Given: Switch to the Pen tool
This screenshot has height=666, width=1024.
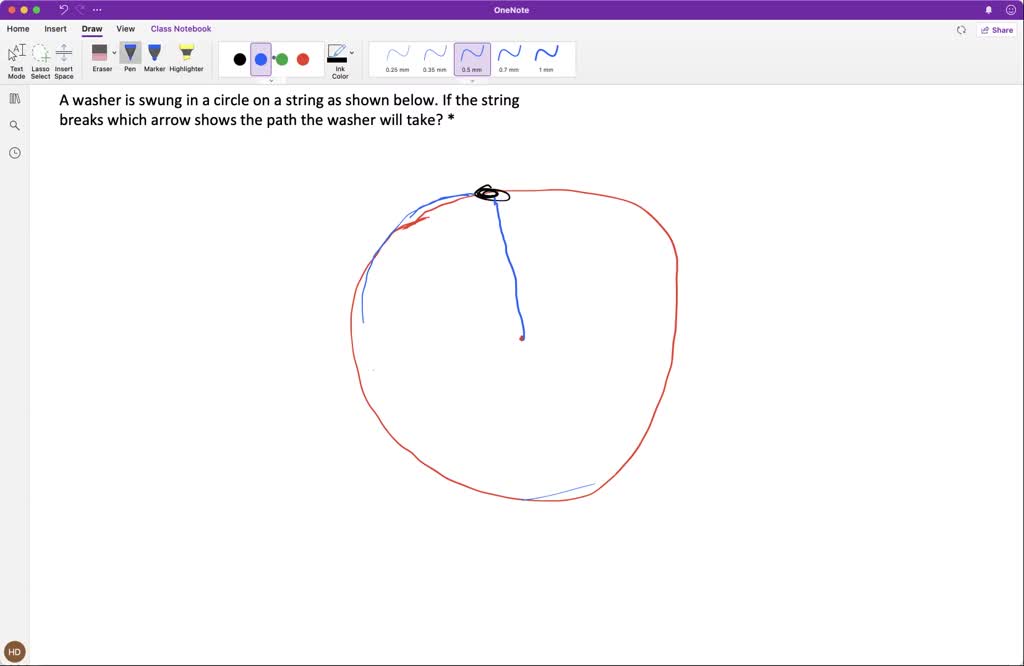Looking at the screenshot, I should (130, 58).
